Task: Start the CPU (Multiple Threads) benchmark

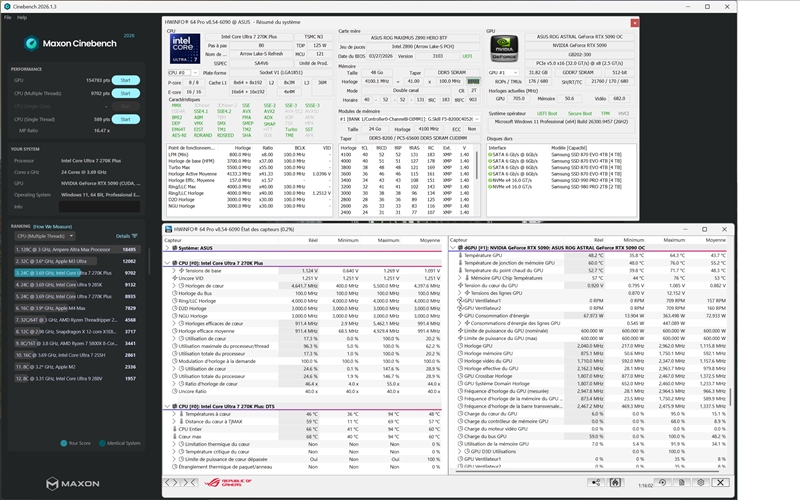Action: [x=126, y=93]
